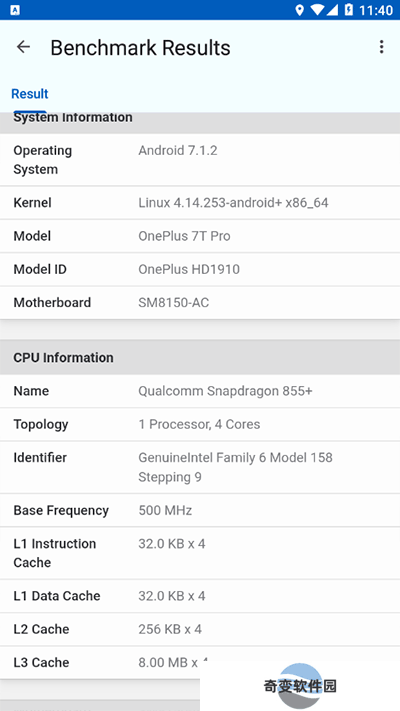Tap the watermark logo at the bottom

click(x=300, y=686)
